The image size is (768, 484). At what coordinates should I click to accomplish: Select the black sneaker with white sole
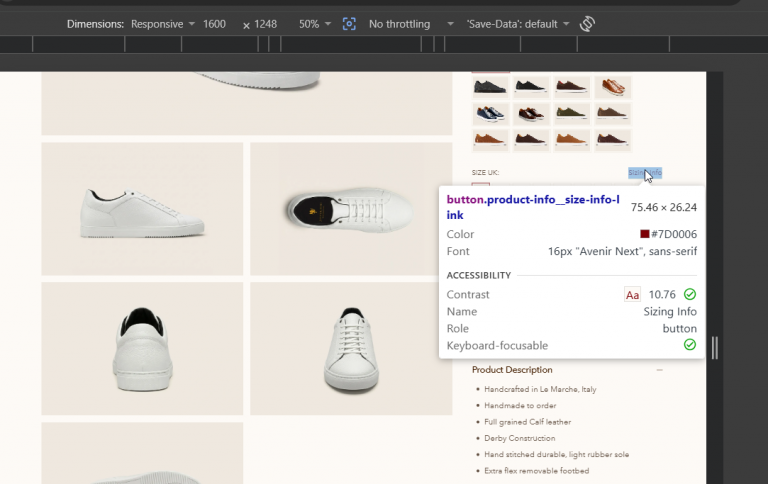[531, 87]
